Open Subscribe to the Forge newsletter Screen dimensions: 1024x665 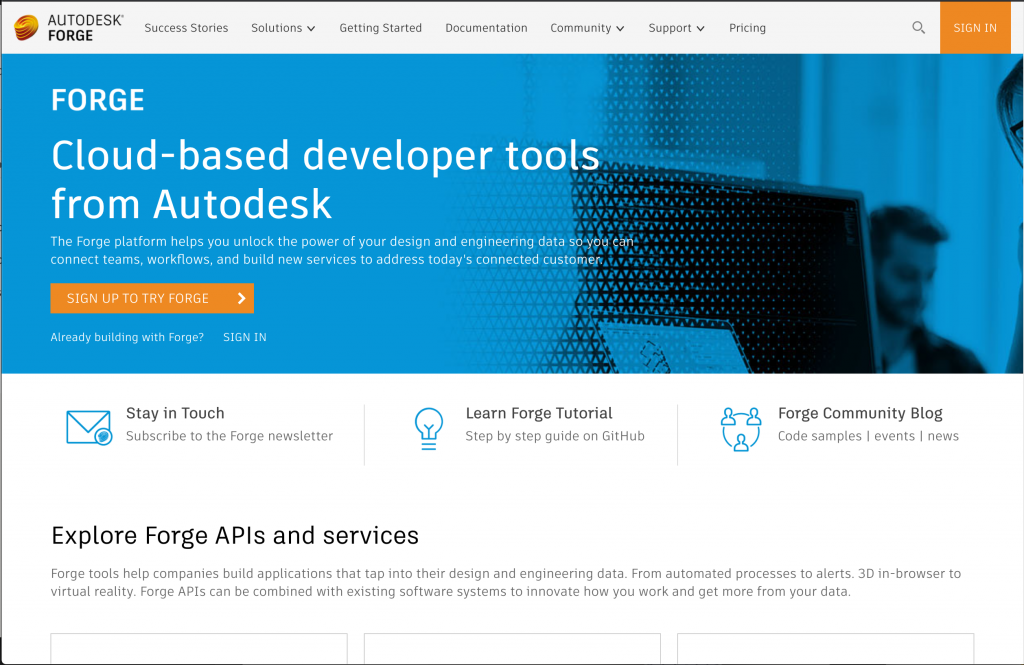point(229,436)
